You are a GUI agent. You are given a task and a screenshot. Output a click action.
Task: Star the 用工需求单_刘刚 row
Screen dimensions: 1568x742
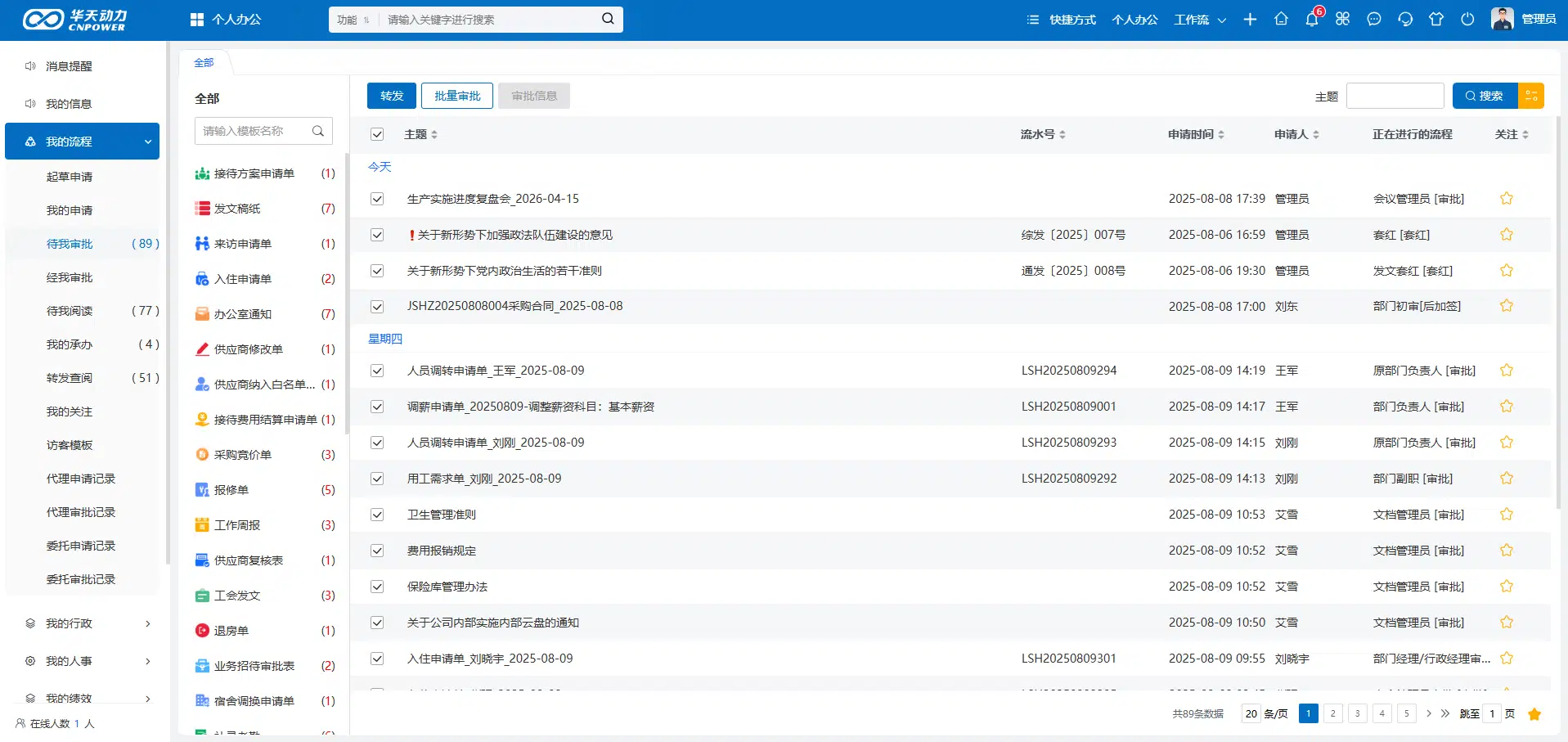1507,479
